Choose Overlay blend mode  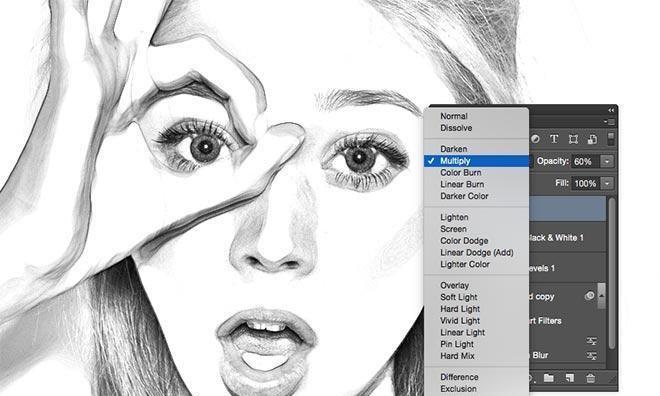point(476,285)
